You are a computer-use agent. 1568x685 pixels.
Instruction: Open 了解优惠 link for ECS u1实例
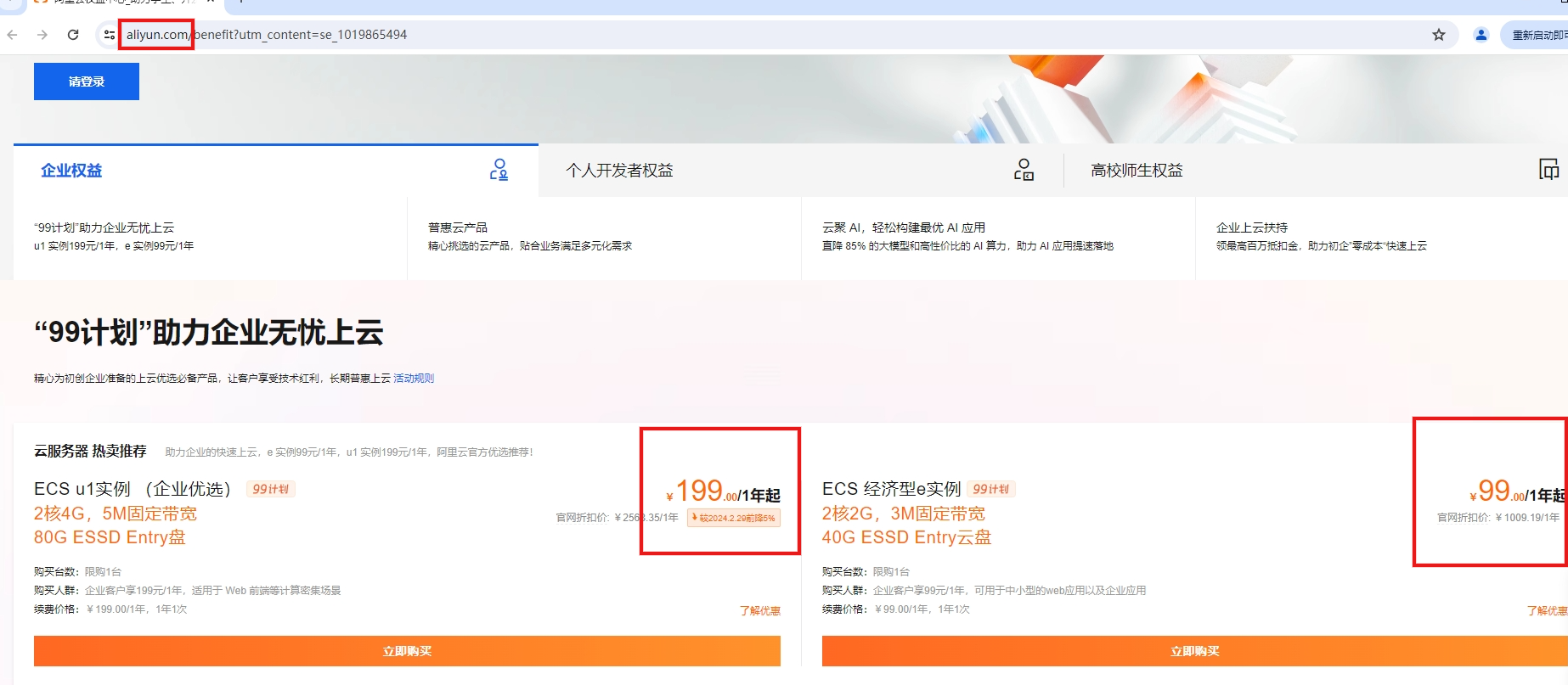[x=760, y=610]
